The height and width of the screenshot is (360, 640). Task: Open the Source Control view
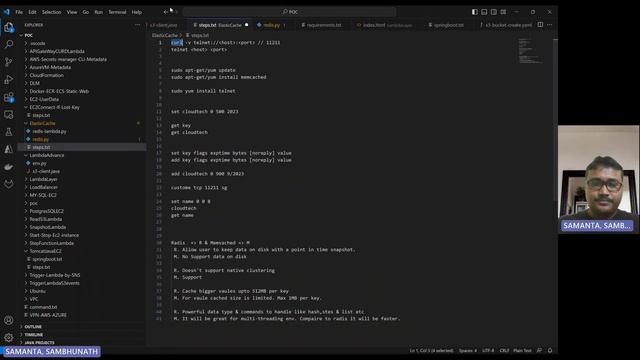(9, 62)
